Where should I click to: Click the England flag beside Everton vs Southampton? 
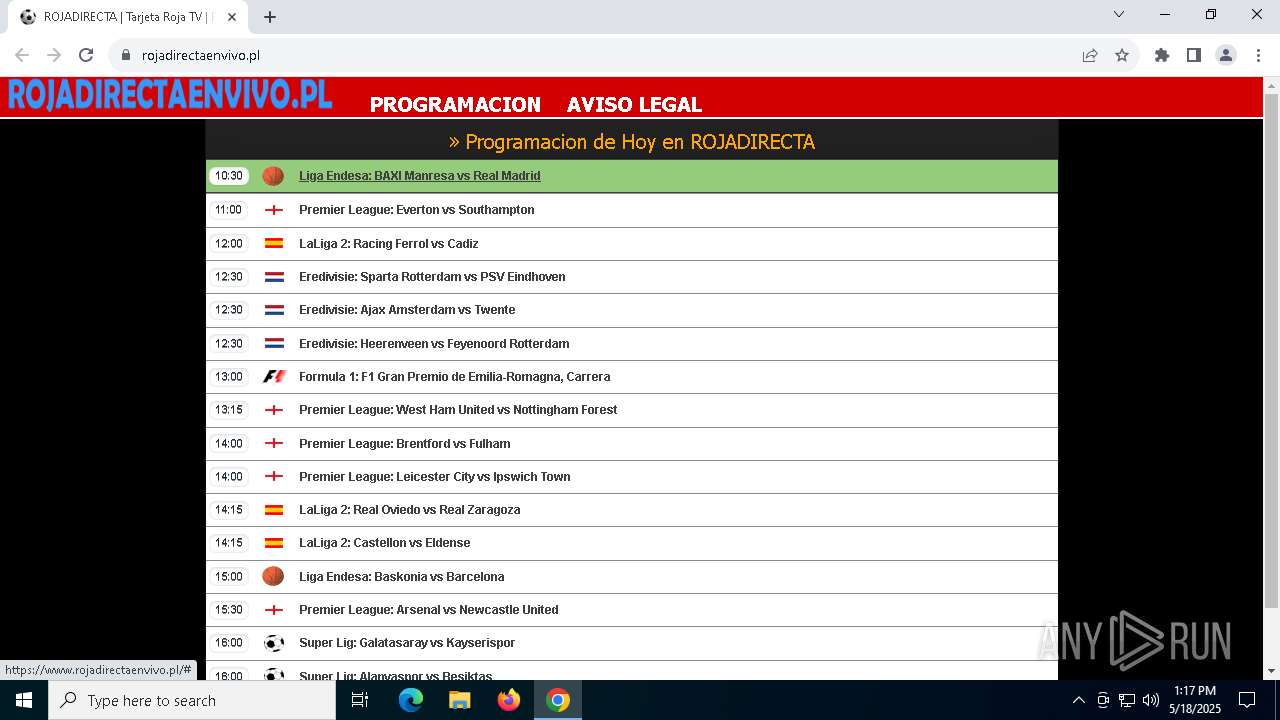click(273, 210)
